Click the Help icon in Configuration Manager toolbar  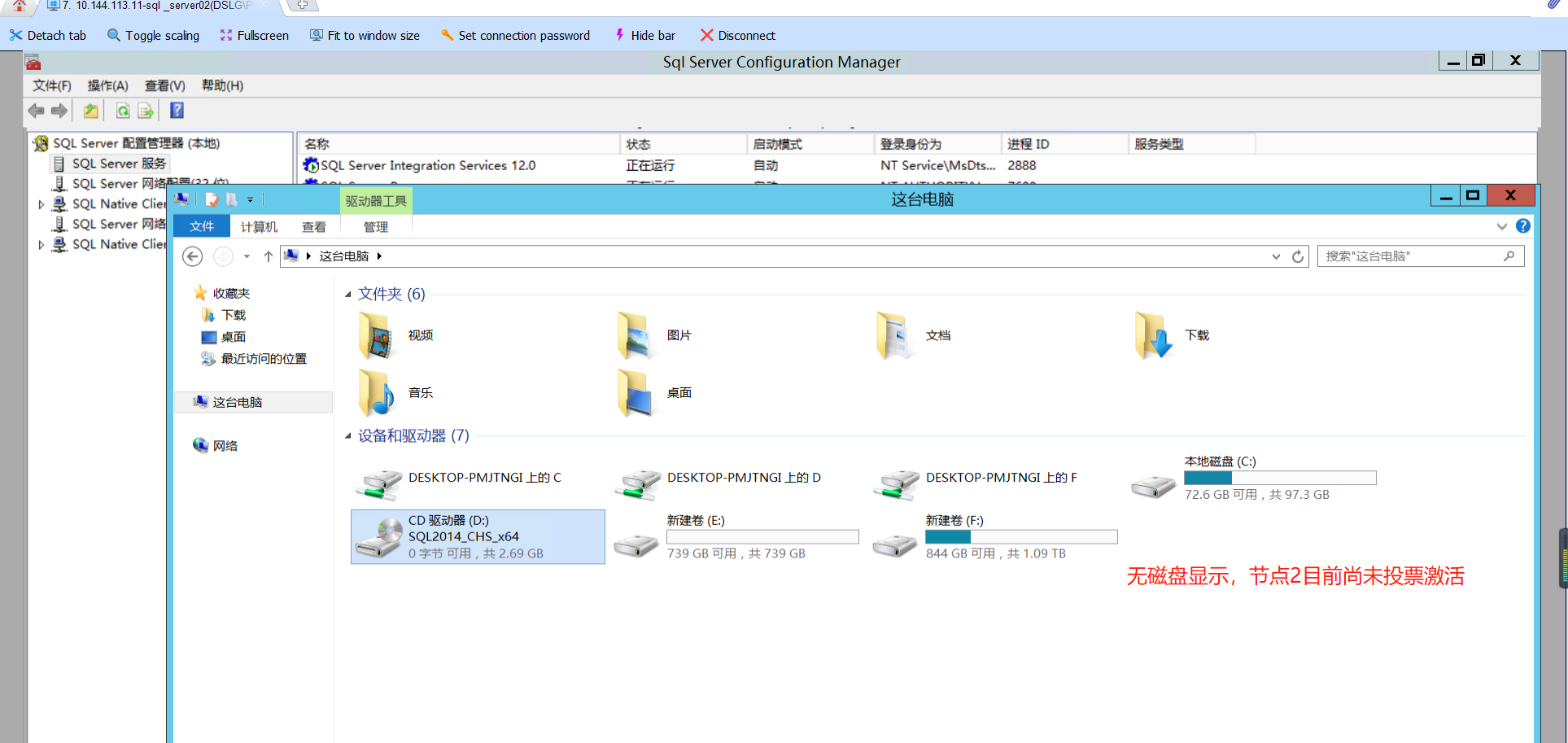(x=177, y=111)
